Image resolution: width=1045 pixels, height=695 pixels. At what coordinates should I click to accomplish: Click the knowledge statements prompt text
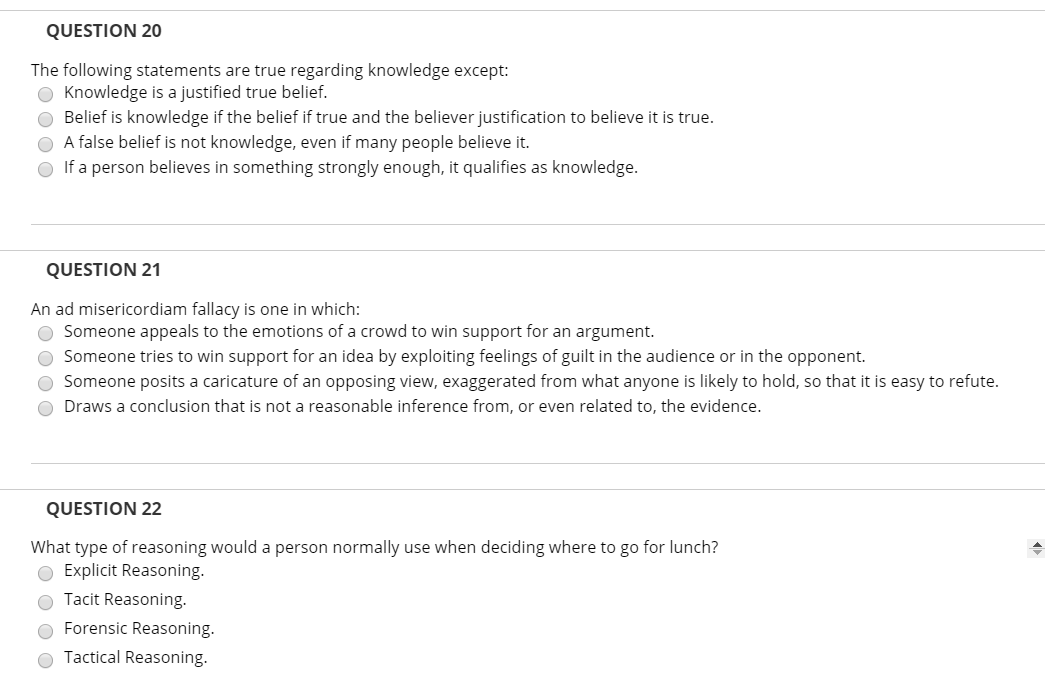[x=270, y=70]
